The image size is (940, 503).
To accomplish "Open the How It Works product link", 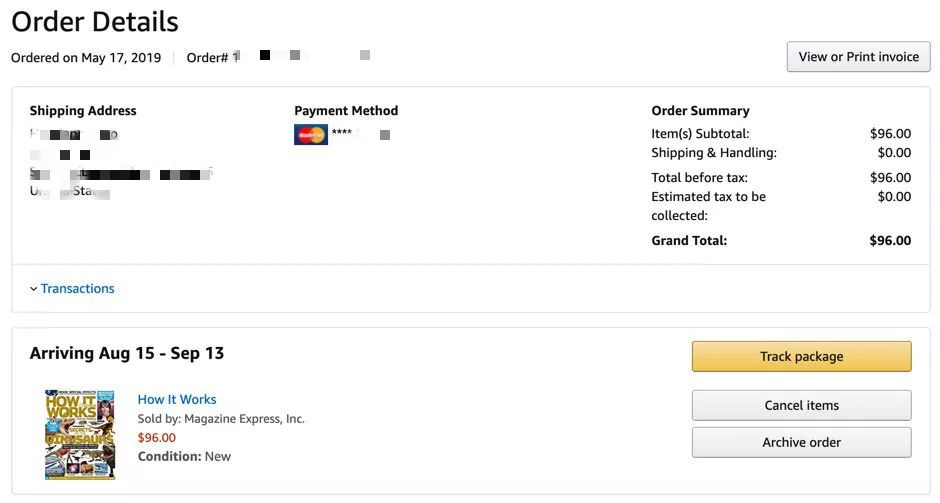I will [x=177, y=399].
